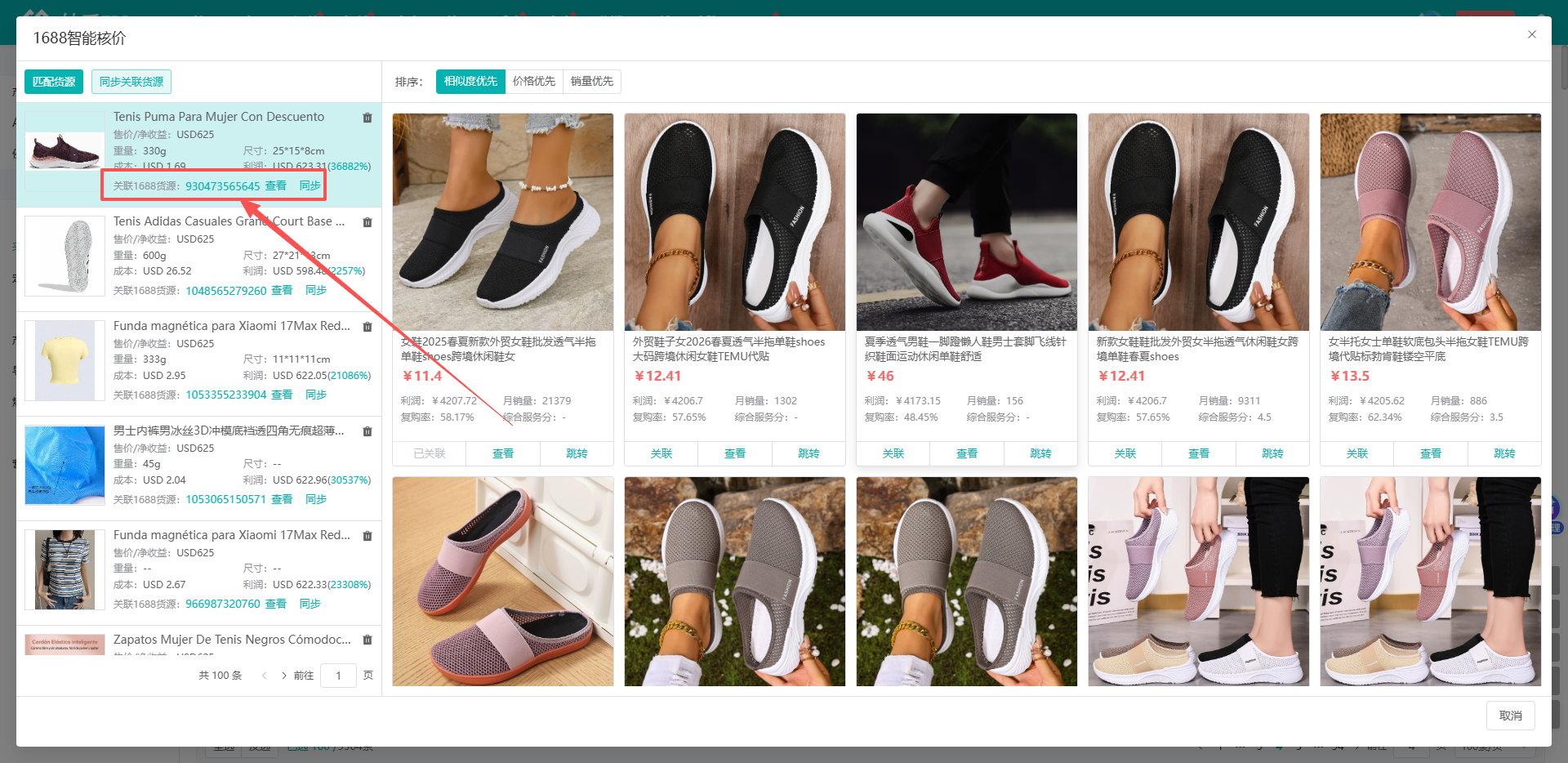The height and width of the screenshot is (763, 1568).
Task: Click 查看 in the Tenis Puma row
Action: [x=276, y=186]
